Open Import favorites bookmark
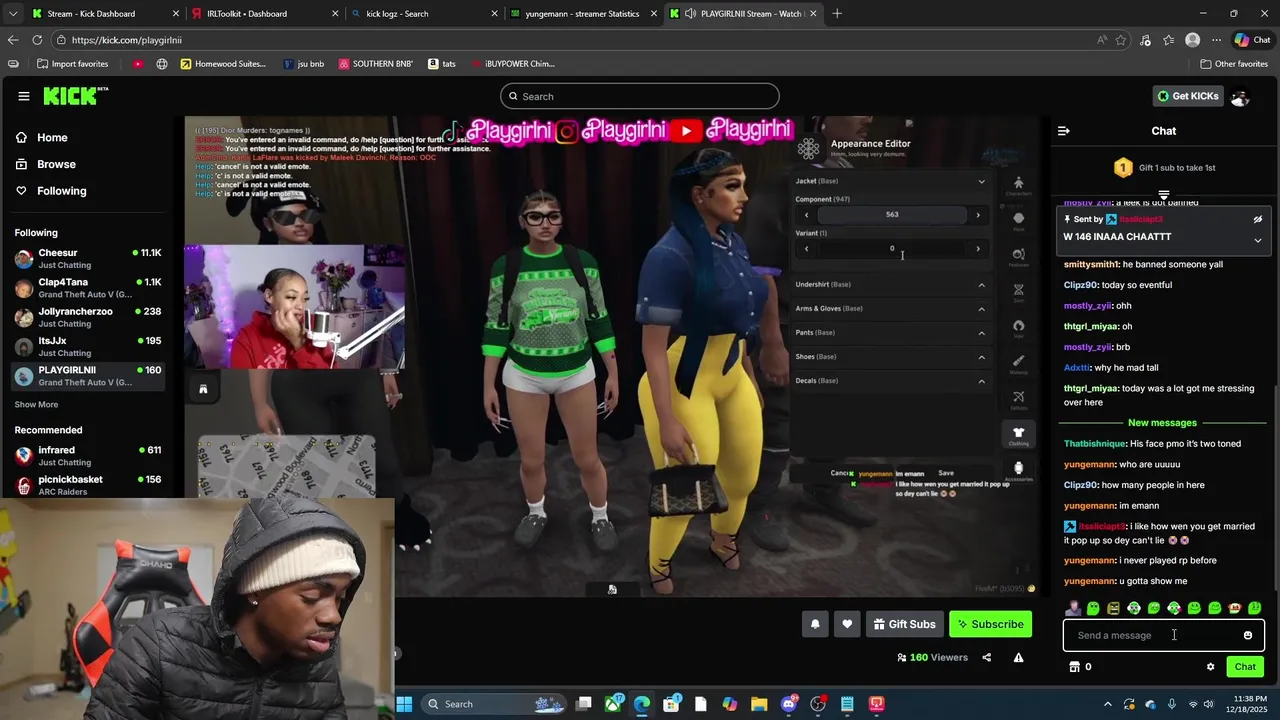Image resolution: width=1280 pixels, height=720 pixels. [x=72, y=64]
